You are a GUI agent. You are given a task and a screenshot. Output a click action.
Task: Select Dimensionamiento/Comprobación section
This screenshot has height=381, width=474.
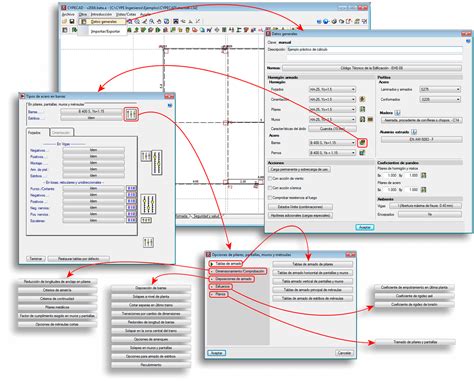click(238, 271)
